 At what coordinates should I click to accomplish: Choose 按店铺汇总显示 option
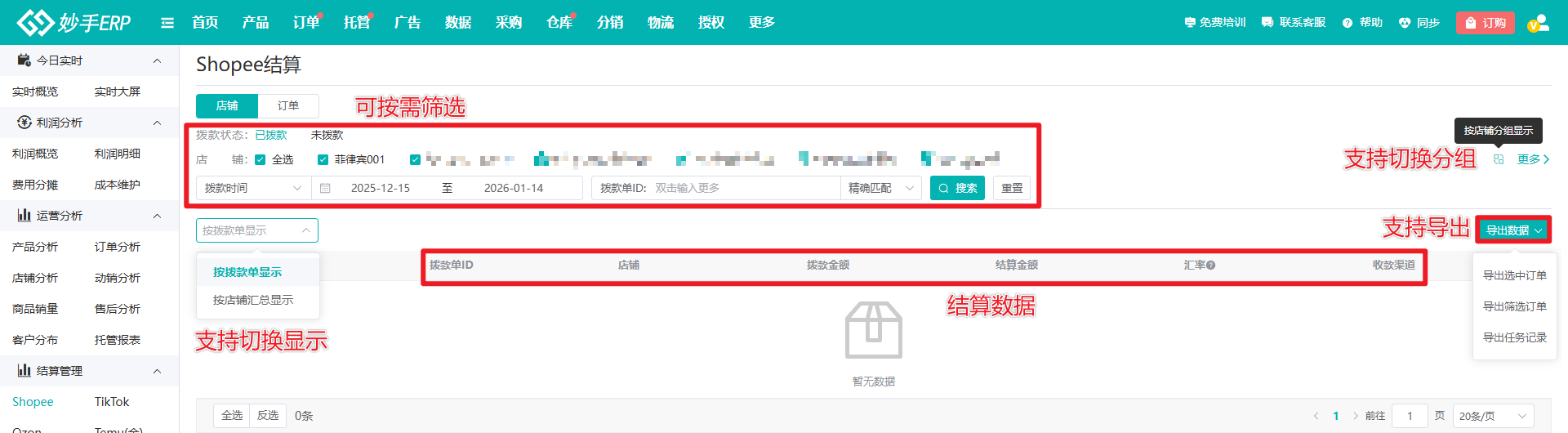257,300
